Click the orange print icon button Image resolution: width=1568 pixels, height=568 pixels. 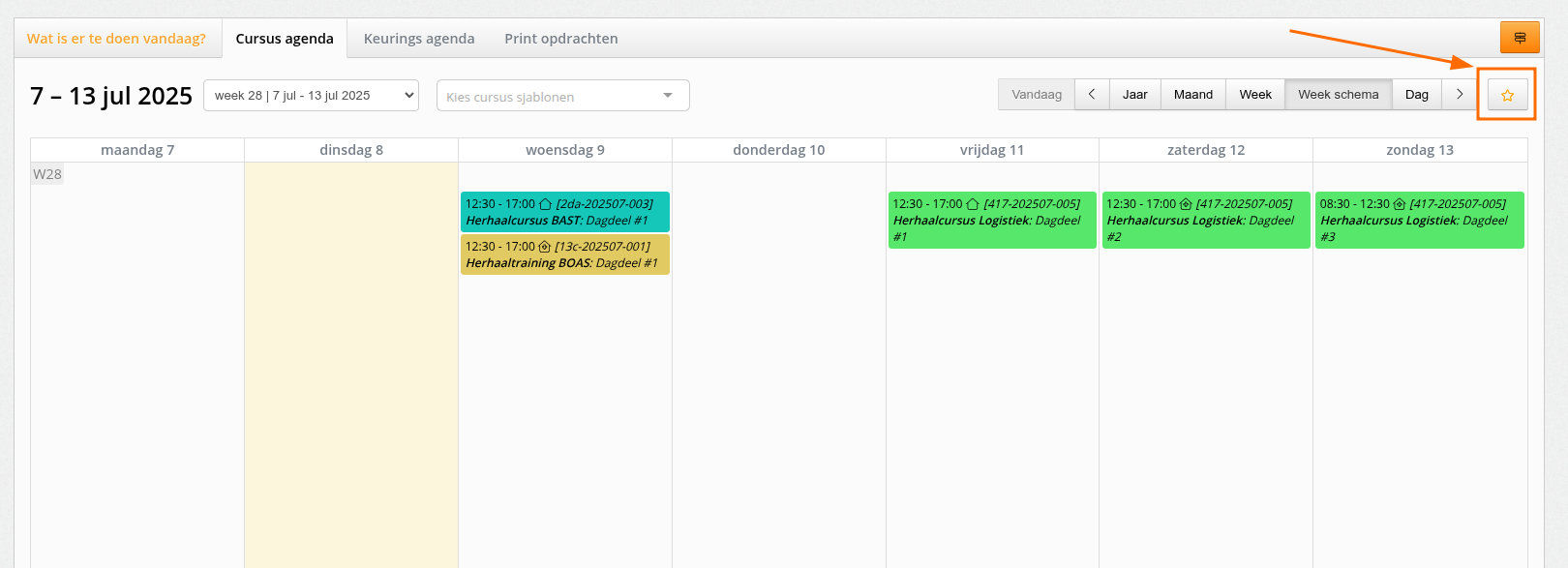(1520, 38)
